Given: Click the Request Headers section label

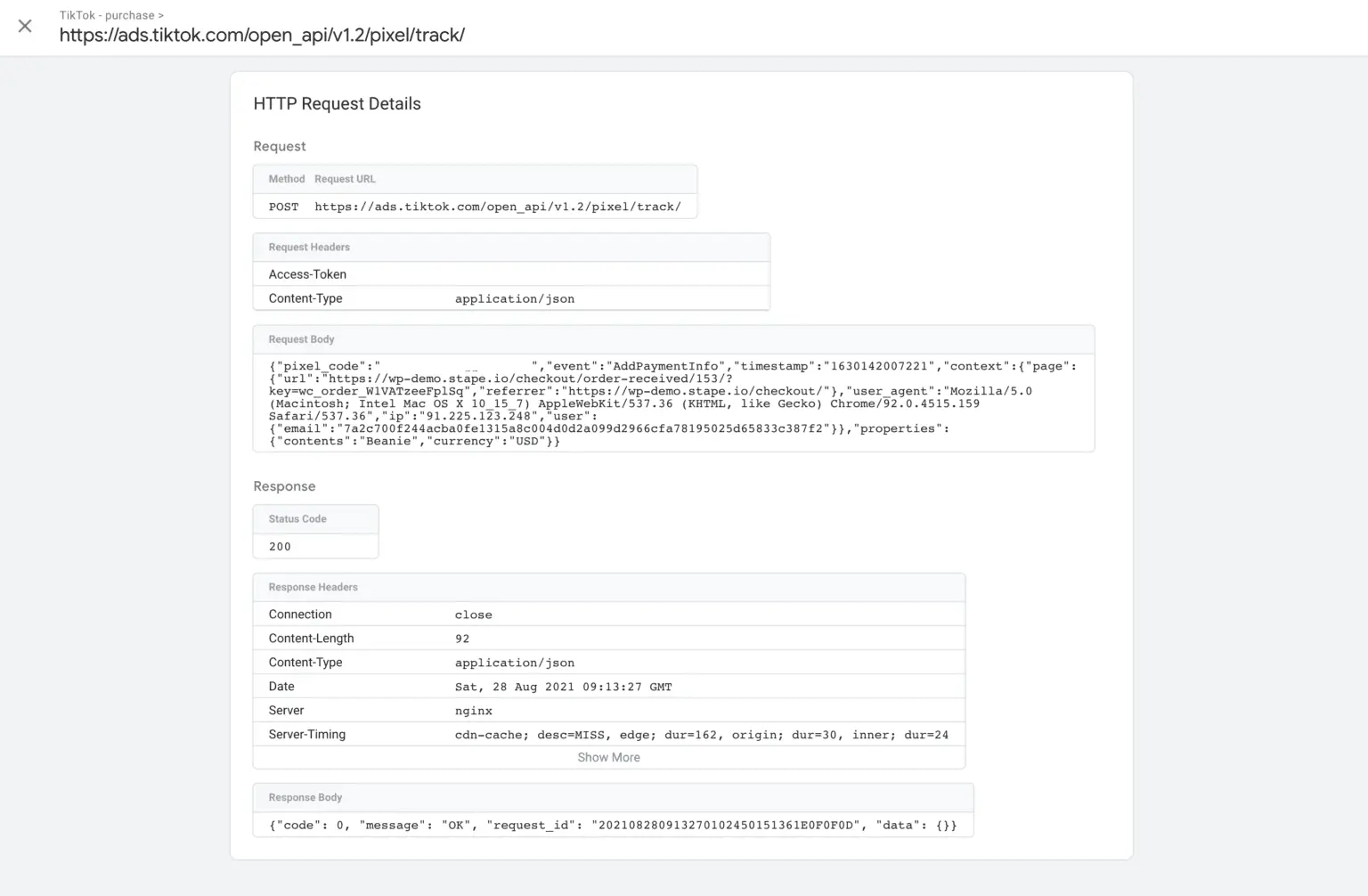Looking at the screenshot, I should [x=309, y=247].
